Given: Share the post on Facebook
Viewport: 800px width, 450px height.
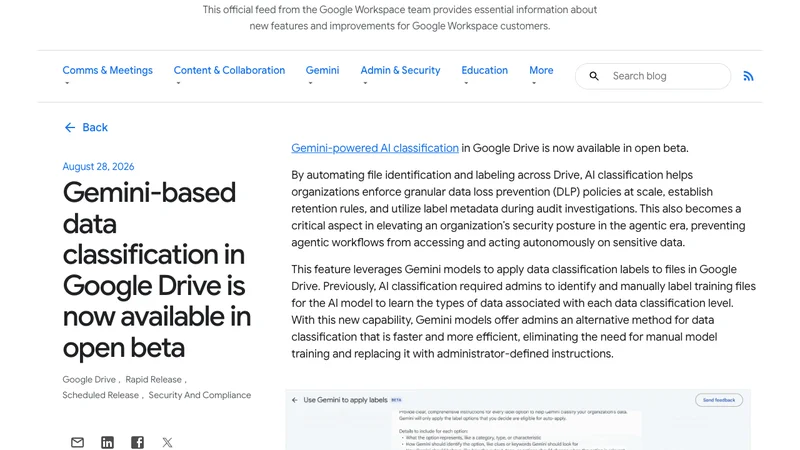Looking at the screenshot, I should pyautogui.click(x=137, y=442).
